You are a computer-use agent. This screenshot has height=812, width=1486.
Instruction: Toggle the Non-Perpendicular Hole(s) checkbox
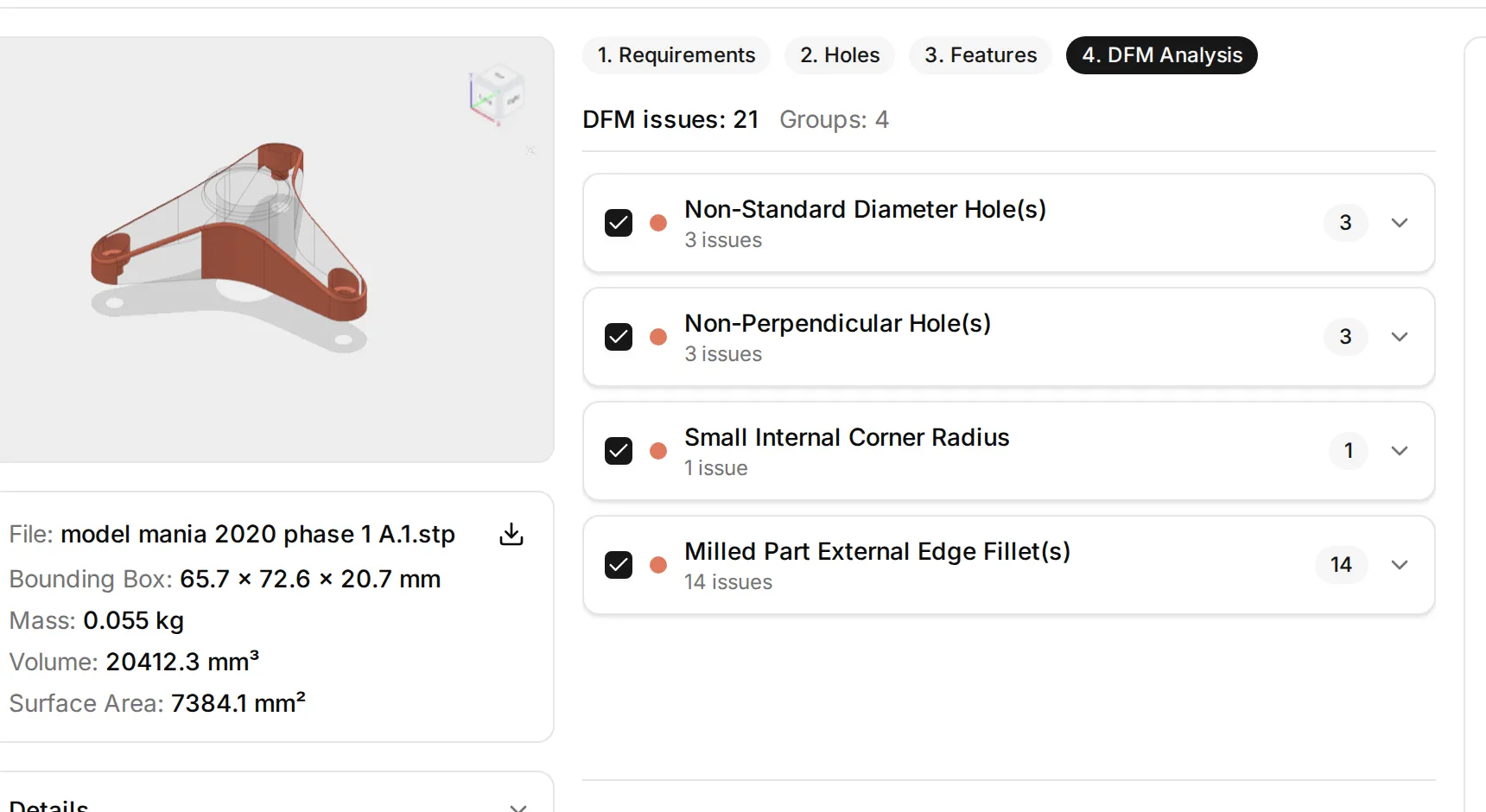pos(619,337)
